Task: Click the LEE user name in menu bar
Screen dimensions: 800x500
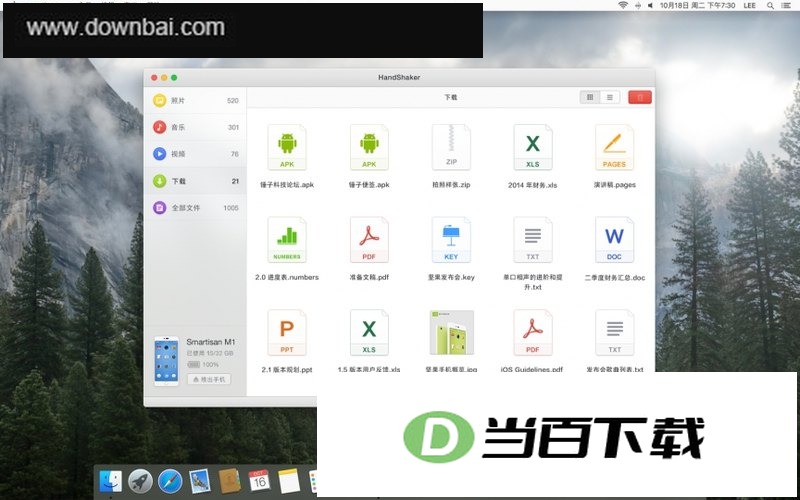Action: coord(749,5)
